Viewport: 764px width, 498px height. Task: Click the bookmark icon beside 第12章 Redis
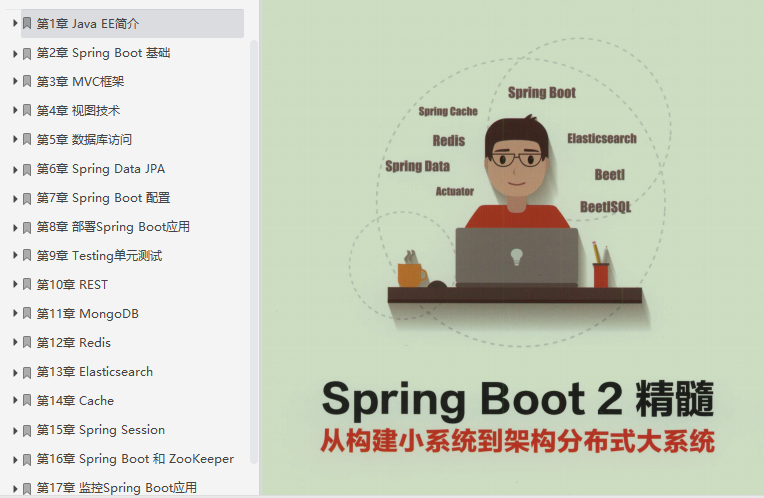click(x=27, y=343)
